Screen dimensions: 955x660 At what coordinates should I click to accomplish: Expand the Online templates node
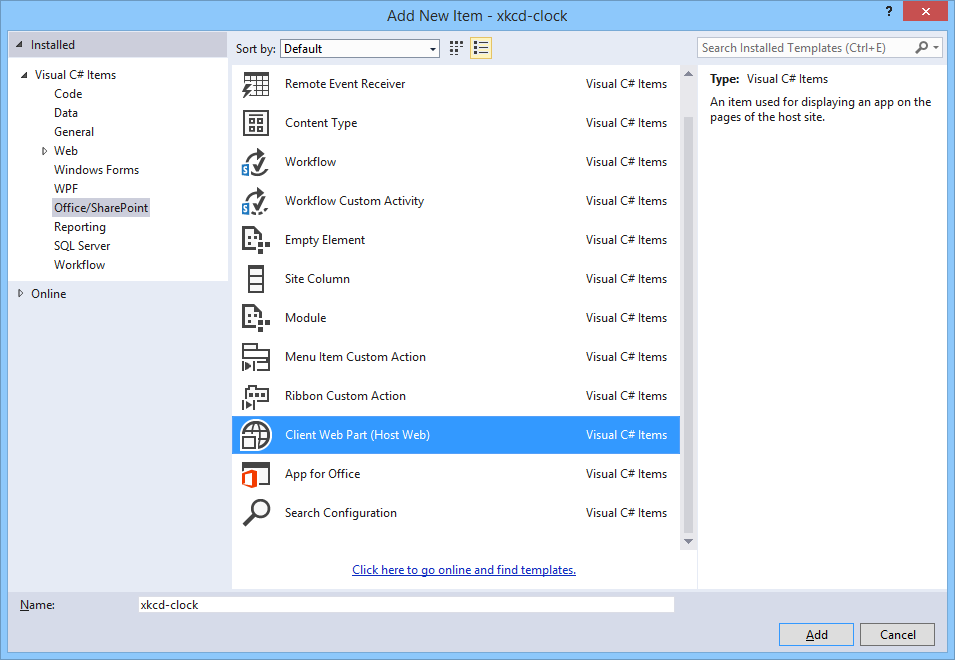tap(22, 294)
